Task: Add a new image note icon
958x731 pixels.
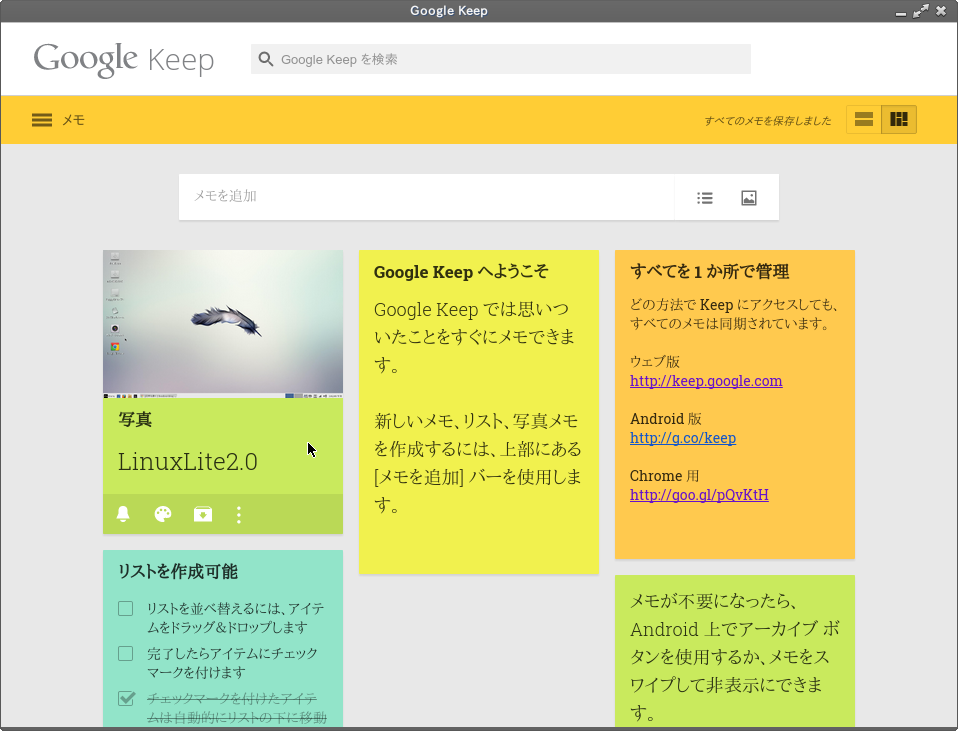Action: click(748, 198)
